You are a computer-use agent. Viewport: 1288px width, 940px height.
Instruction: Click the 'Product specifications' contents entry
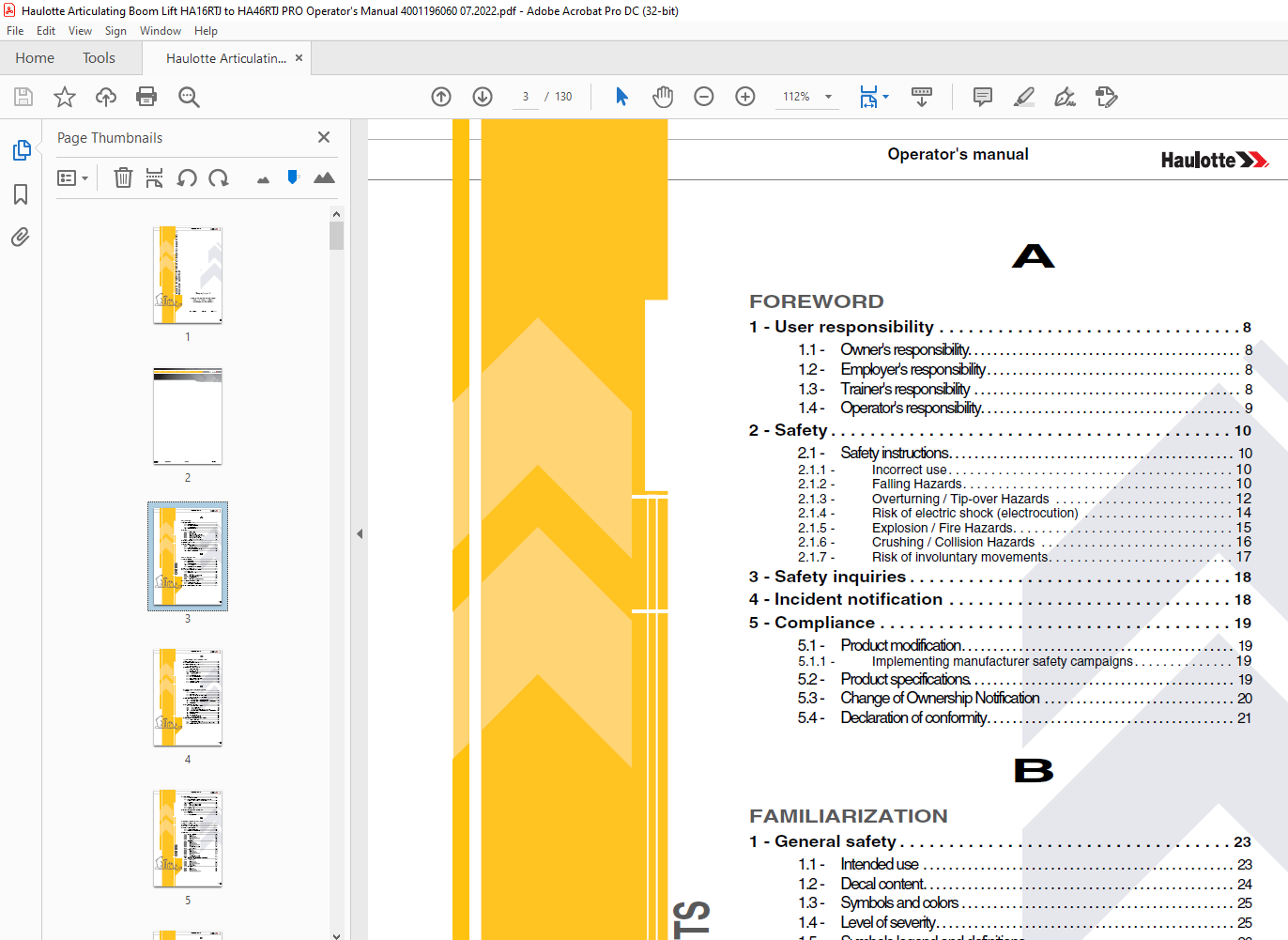(x=1025, y=679)
